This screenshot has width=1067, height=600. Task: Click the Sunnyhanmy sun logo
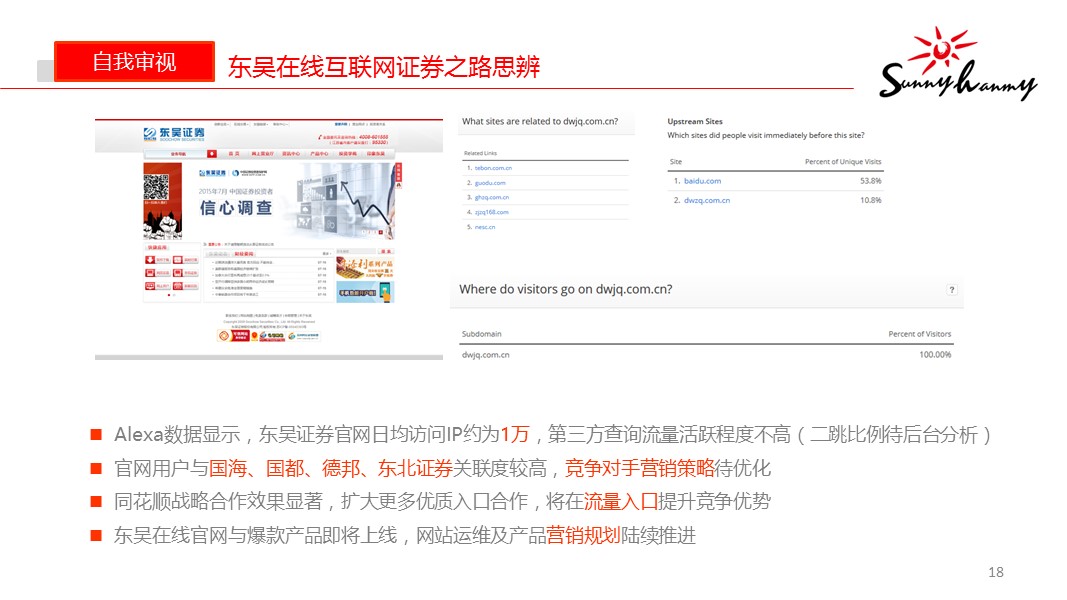[958, 63]
